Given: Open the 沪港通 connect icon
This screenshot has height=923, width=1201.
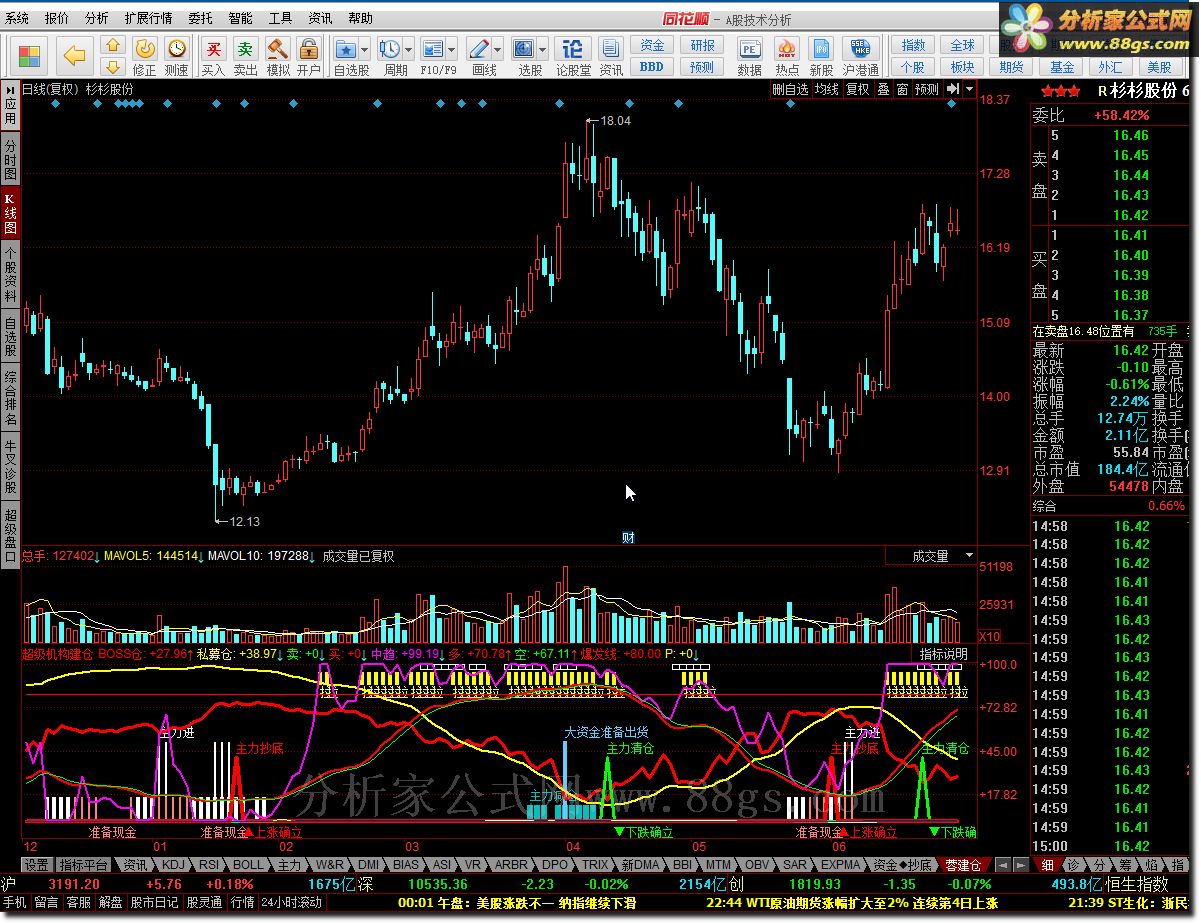Looking at the screenshot, I should click(x=860, y=56).
